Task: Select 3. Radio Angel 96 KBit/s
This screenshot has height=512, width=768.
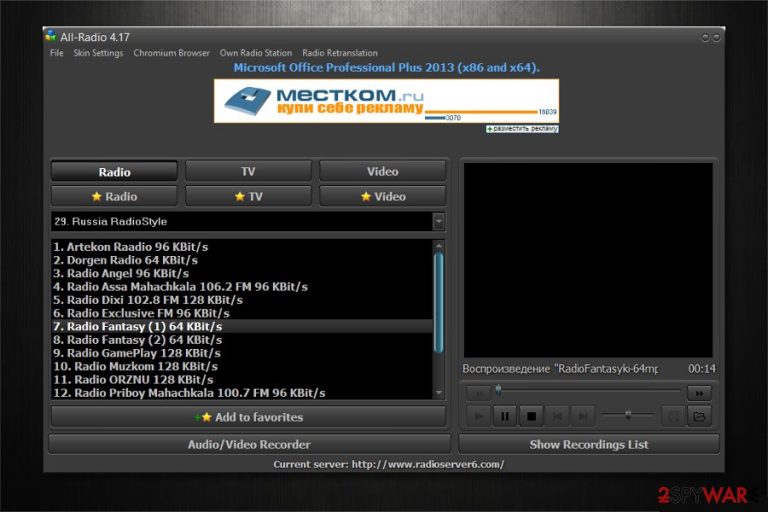Action: pos(242,273)
